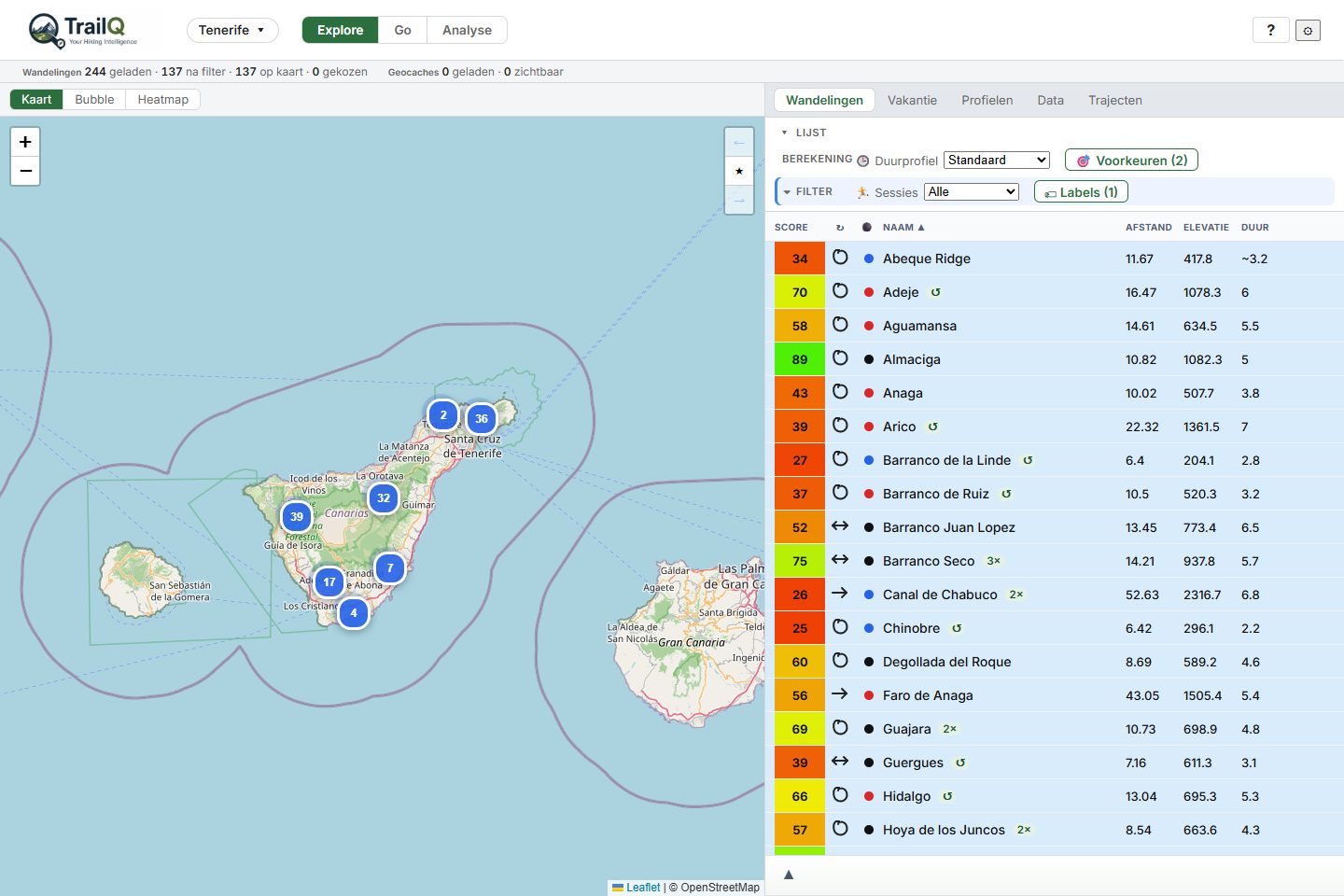Open the Almaciga hike
Screen dimensions: 1344x896
pos(912,359)
